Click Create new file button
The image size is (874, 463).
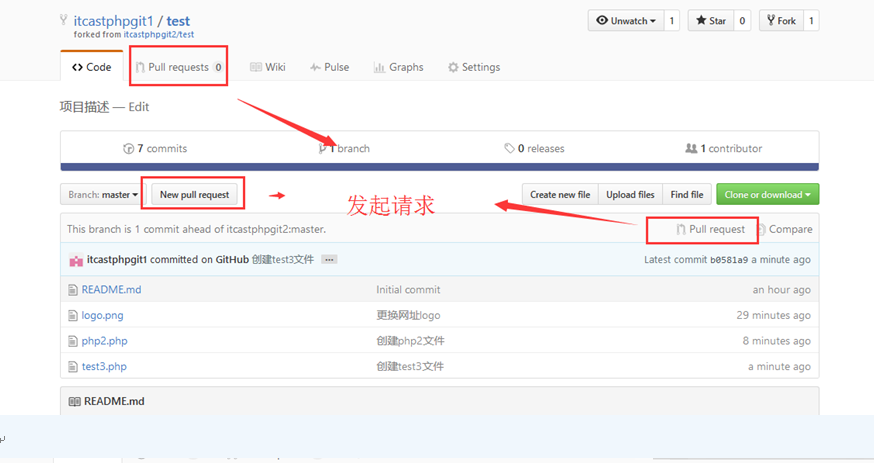pyautogui.click(x=560, y=194)
